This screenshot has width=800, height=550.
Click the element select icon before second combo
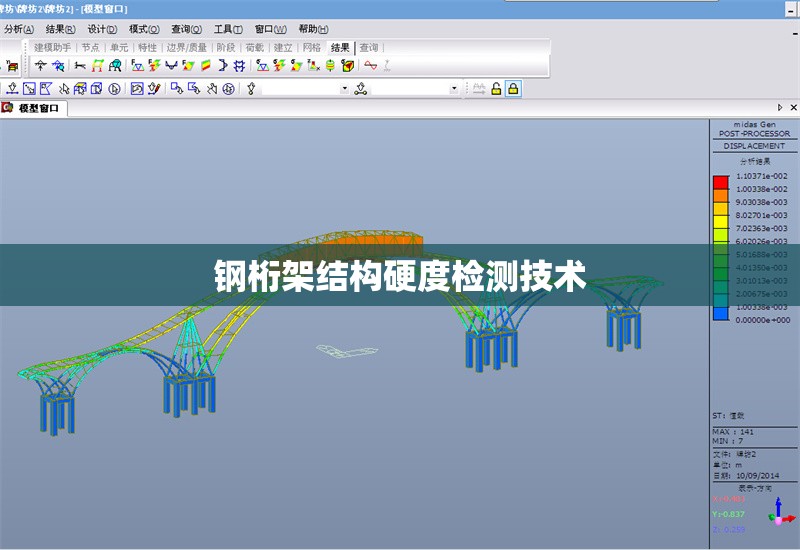[x=361, y=89]
